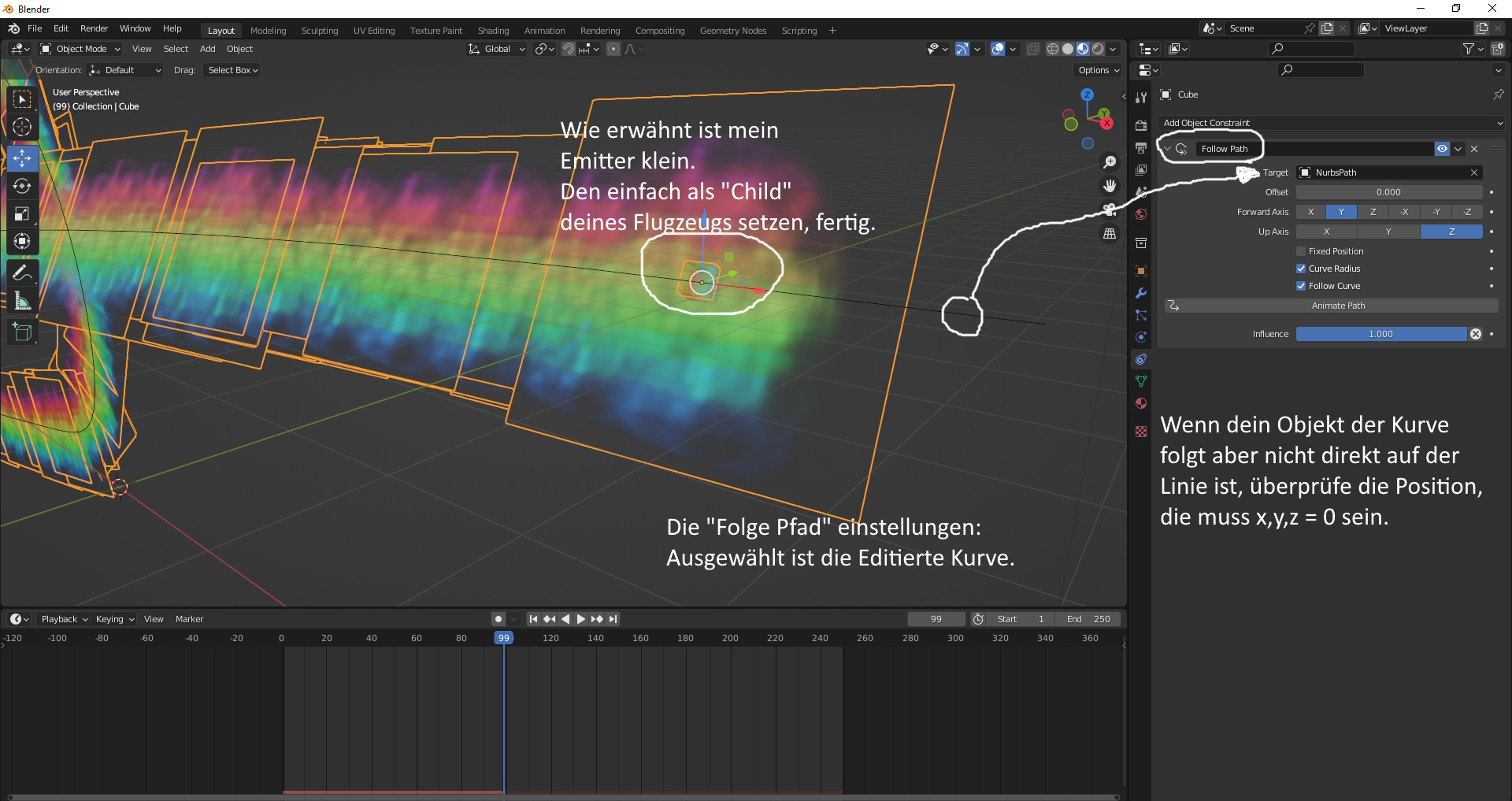Click the Add Cube tool
Image resolution: width=1512 pixels, height=801 pixels.
click(22, 332)
